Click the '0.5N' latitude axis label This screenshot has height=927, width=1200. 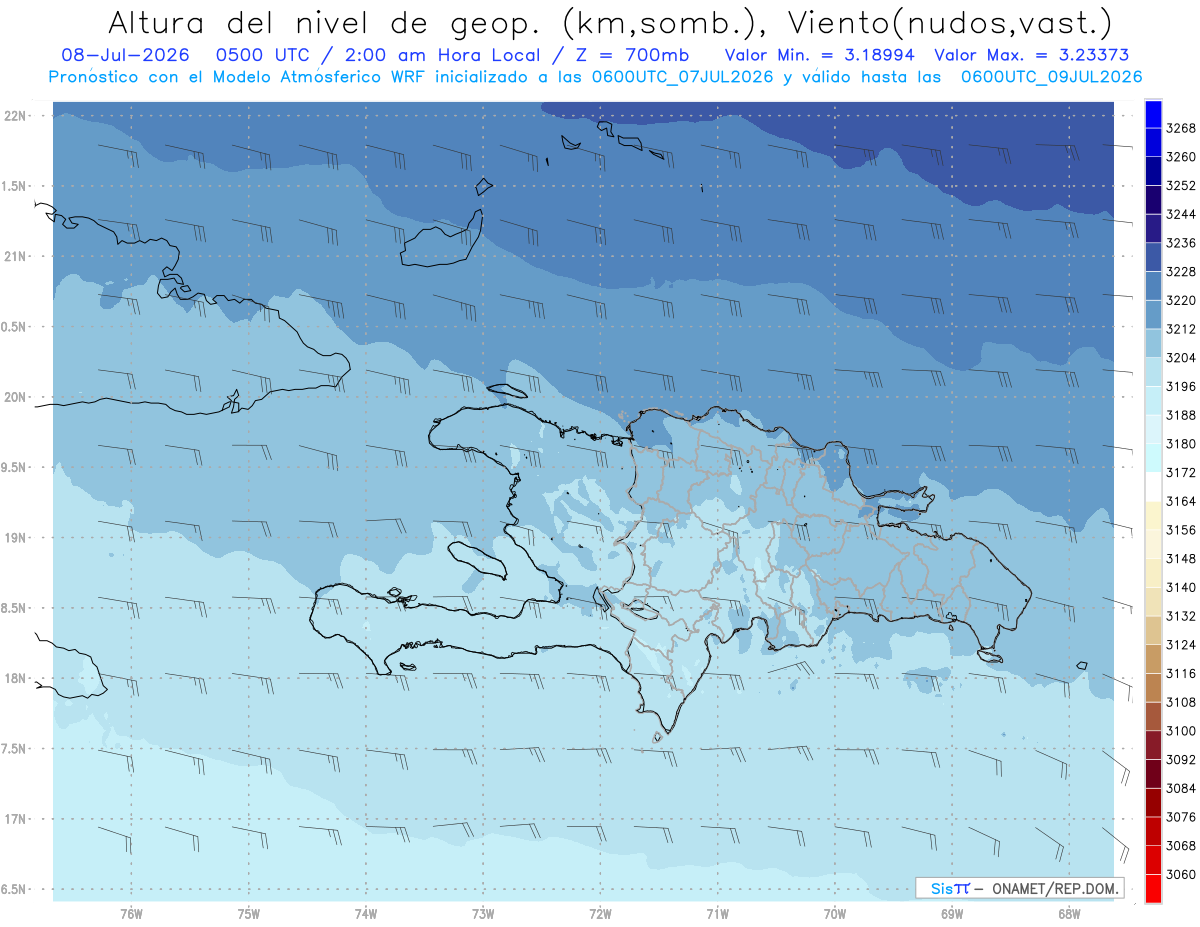[x=13, y=327]
